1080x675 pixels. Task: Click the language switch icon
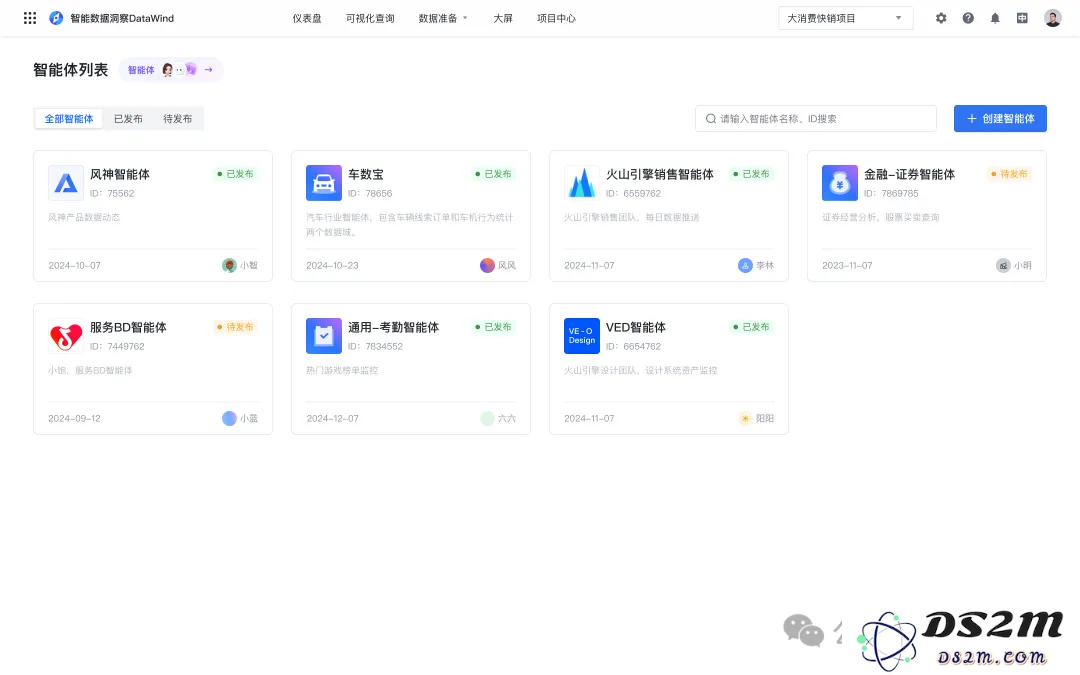tap(1022, 18)
